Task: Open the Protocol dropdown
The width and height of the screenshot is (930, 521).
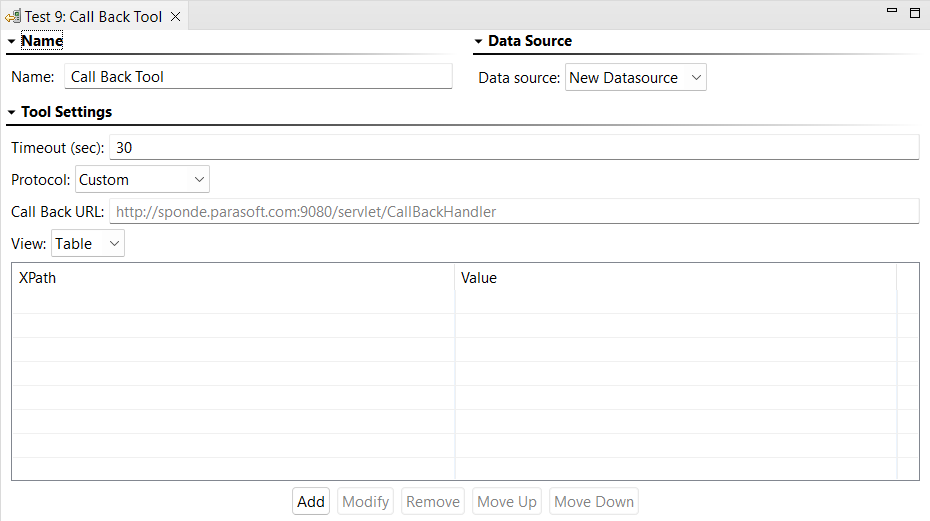Action: (142, 180)
